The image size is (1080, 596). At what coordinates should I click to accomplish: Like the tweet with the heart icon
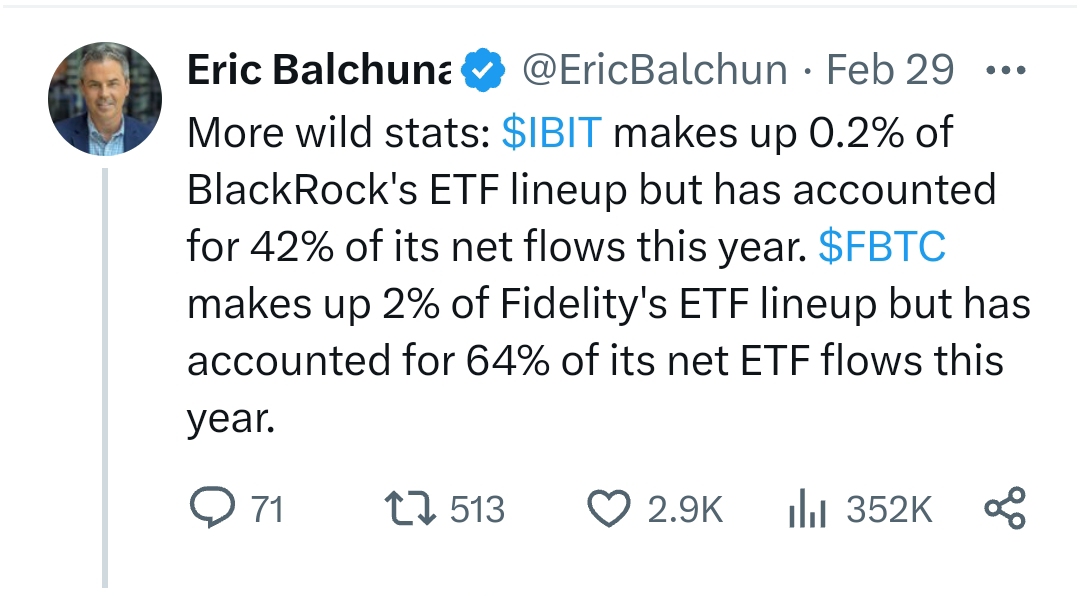coord(607,509)
